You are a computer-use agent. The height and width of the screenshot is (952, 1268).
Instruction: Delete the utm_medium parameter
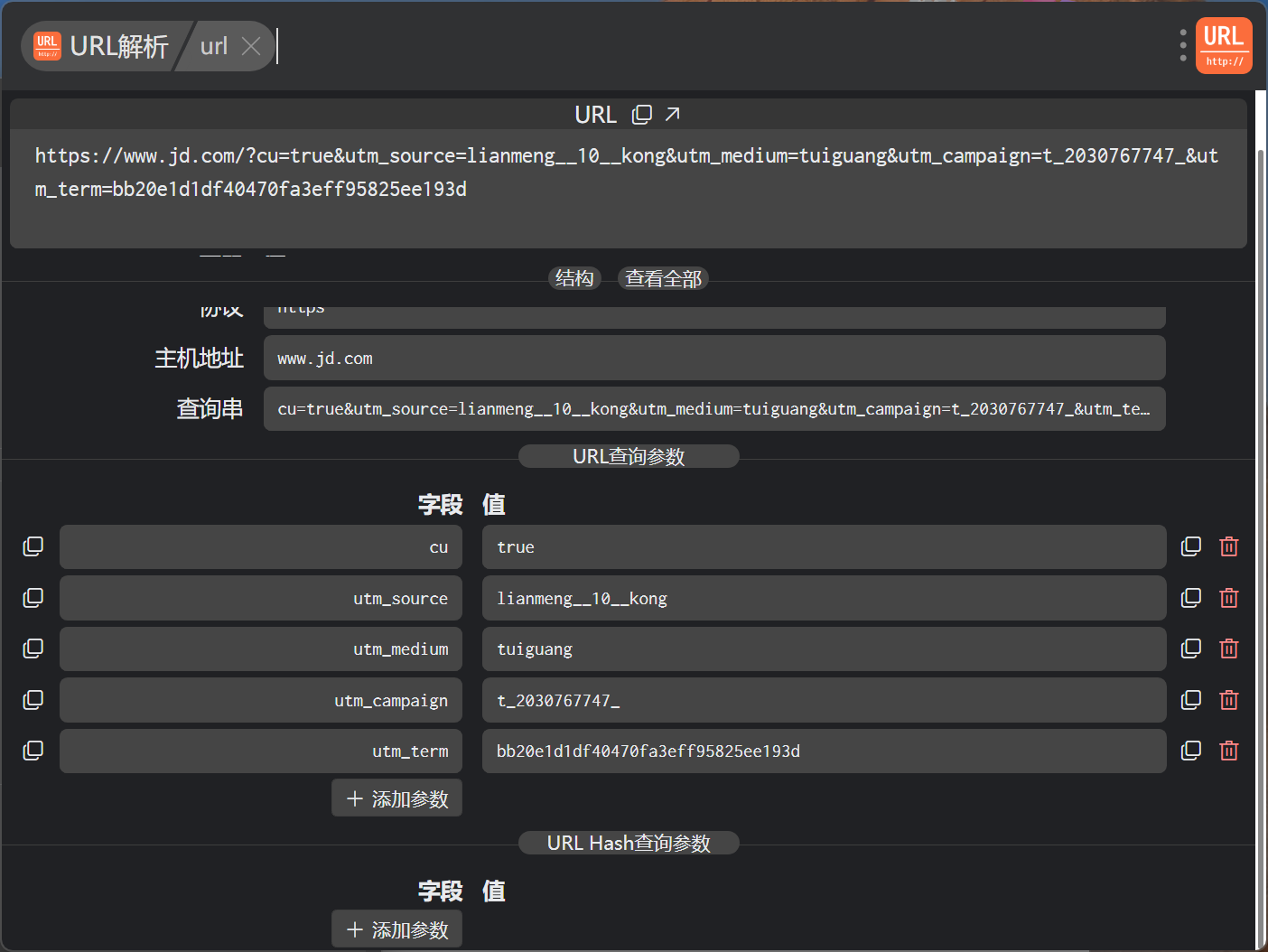pyautogui.click(x=1229, y=649)
